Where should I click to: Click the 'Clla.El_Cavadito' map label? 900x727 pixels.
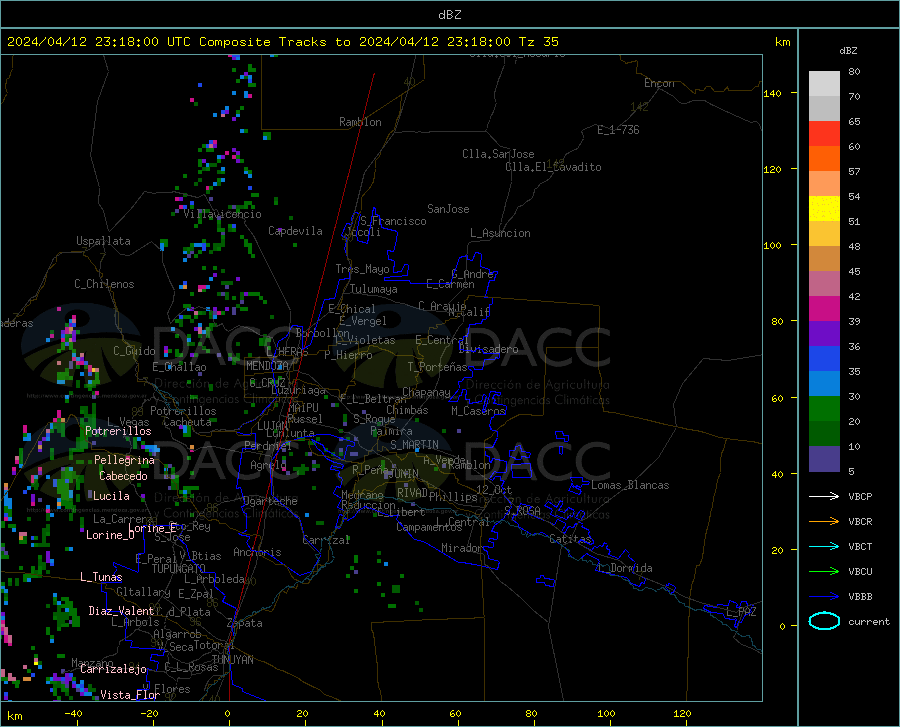[x=553, y=167]
